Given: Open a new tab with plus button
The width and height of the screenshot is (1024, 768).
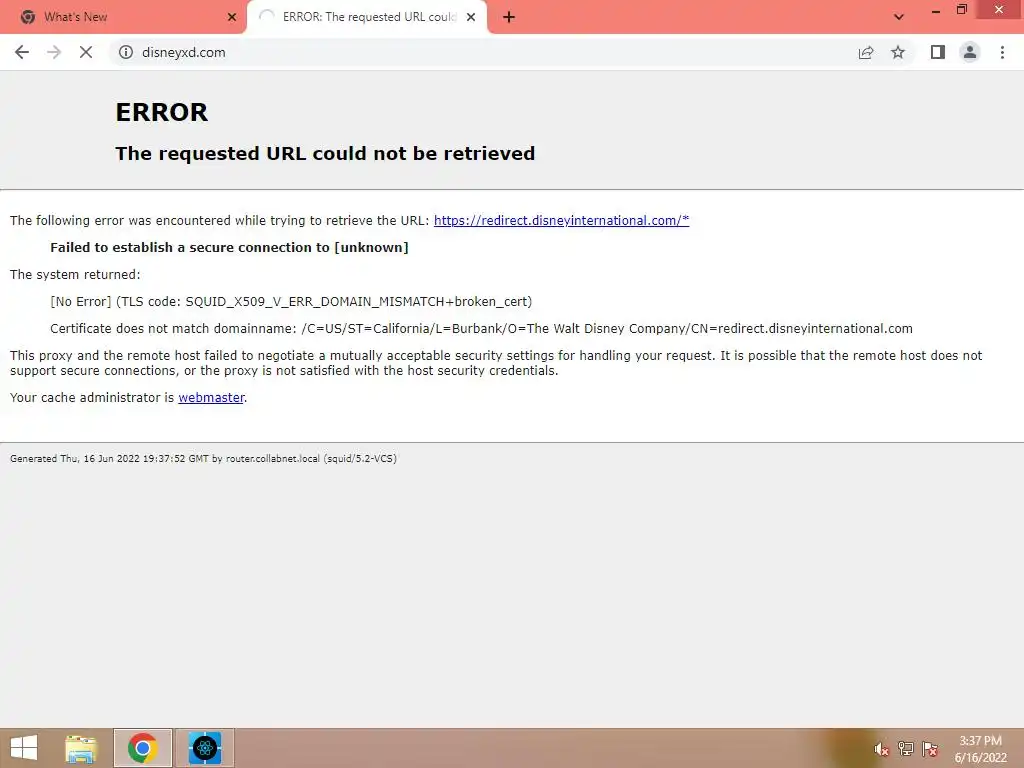Looking at the screenshot, I should point(509,17).
